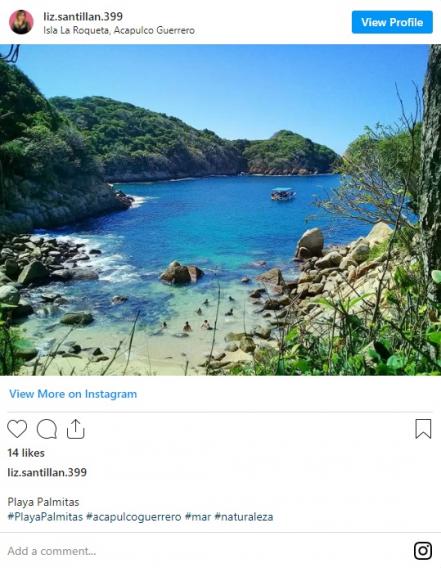The width and height of the screenshot is (441, 568).
Task: Open the #mar hashtag
Action: click(x=198, y=517)
